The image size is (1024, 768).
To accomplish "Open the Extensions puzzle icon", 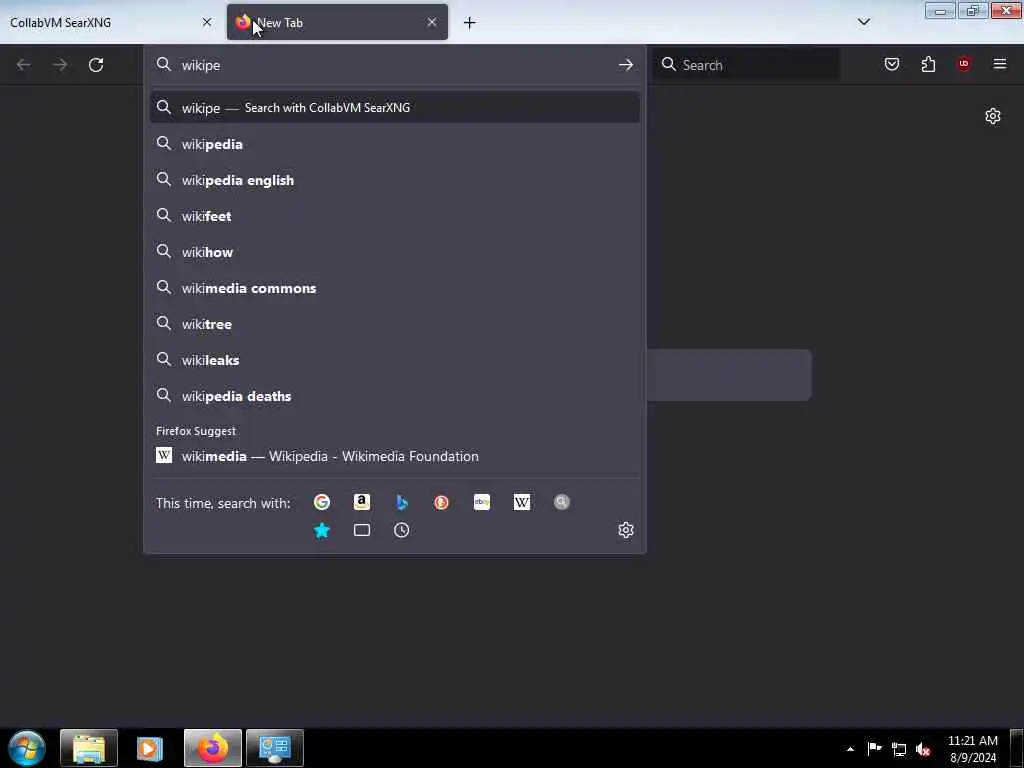I will click(928, 64).
